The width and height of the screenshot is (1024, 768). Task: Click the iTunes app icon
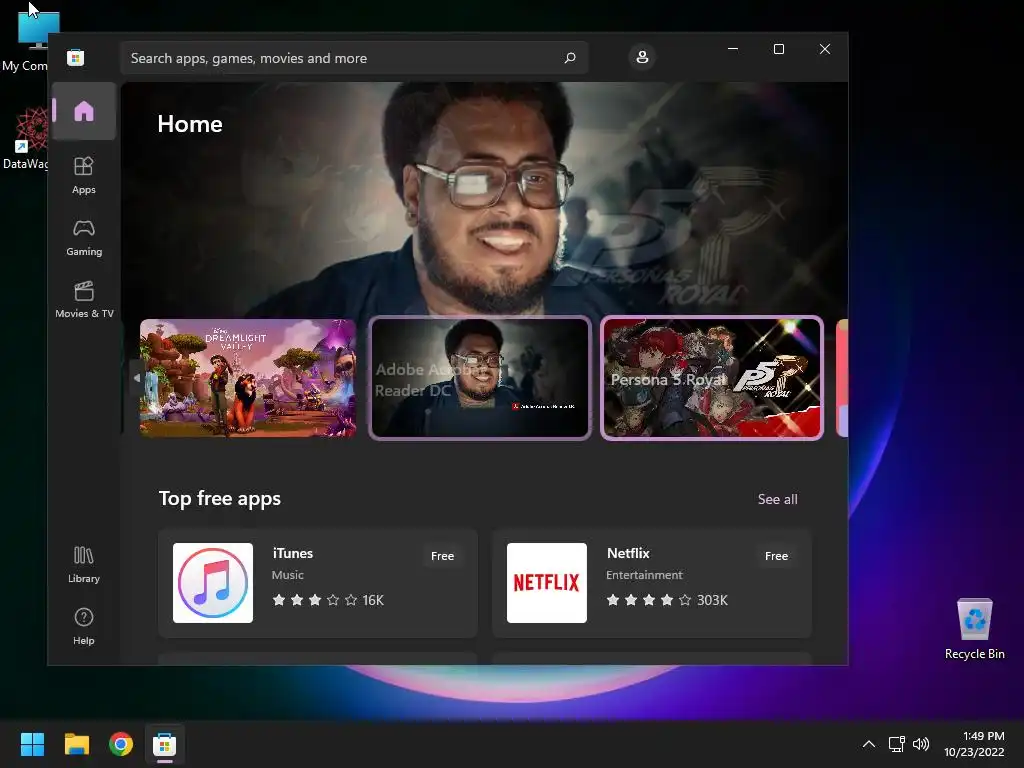(213, 583)
